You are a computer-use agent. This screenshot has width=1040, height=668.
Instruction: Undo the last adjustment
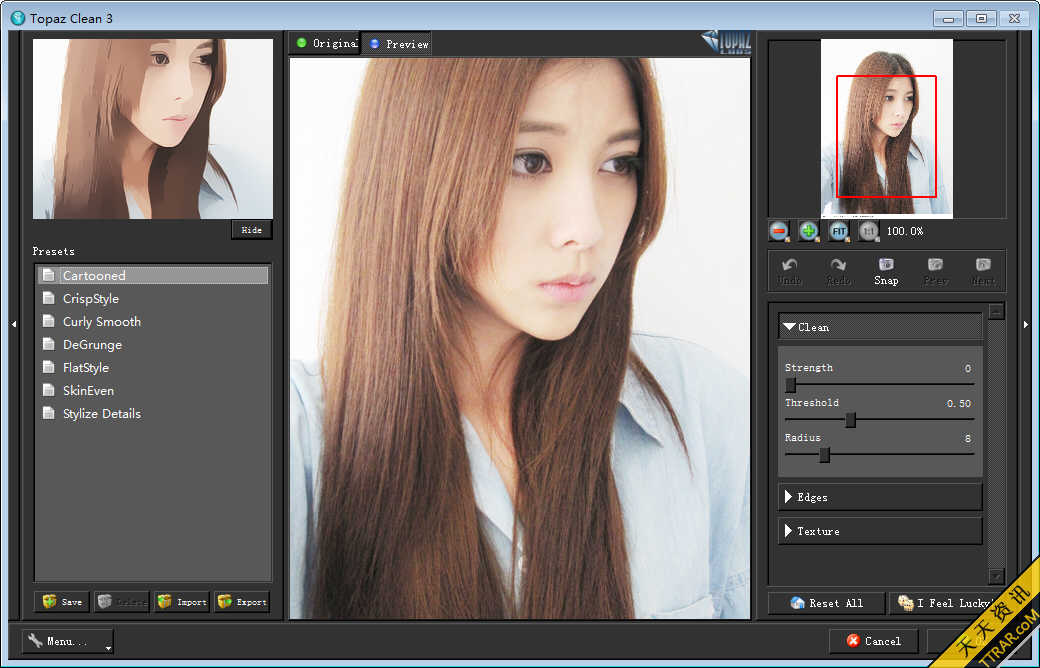click(x=790, y=271)
